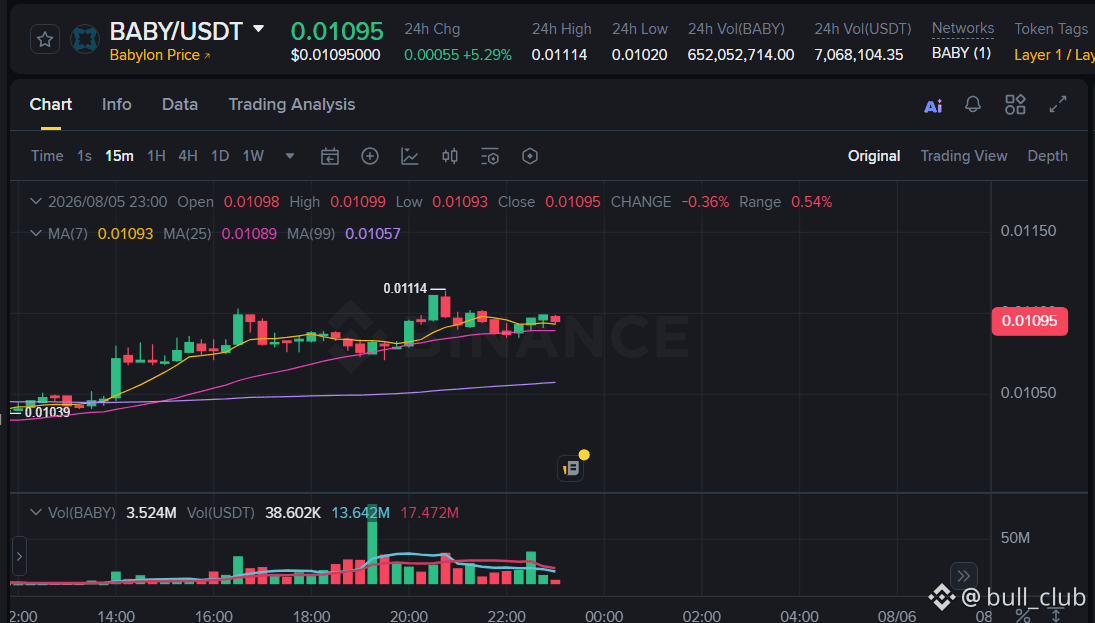Collapse the MA indicator legend
Screen dimensions: 1095x623
pos(36,233)
